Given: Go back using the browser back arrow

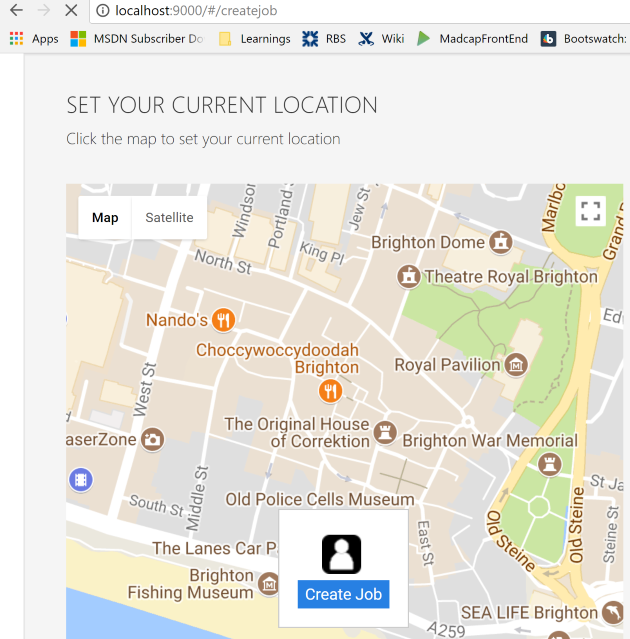Looking at the screenshot, I should pyautogui.click(x=16, y=10).
